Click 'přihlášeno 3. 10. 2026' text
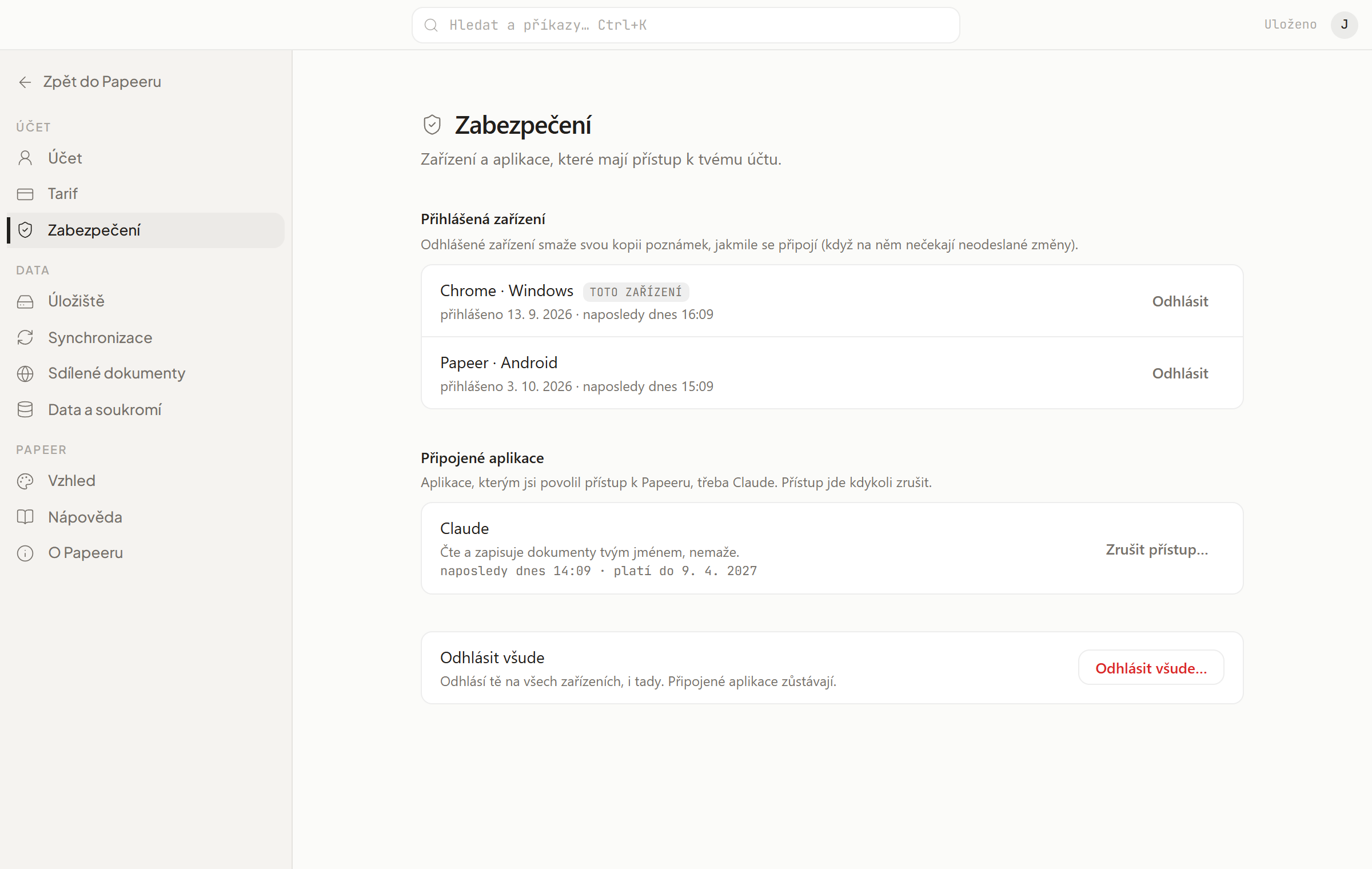Viewport: 1372px width, 869px height. coord(506,386)
